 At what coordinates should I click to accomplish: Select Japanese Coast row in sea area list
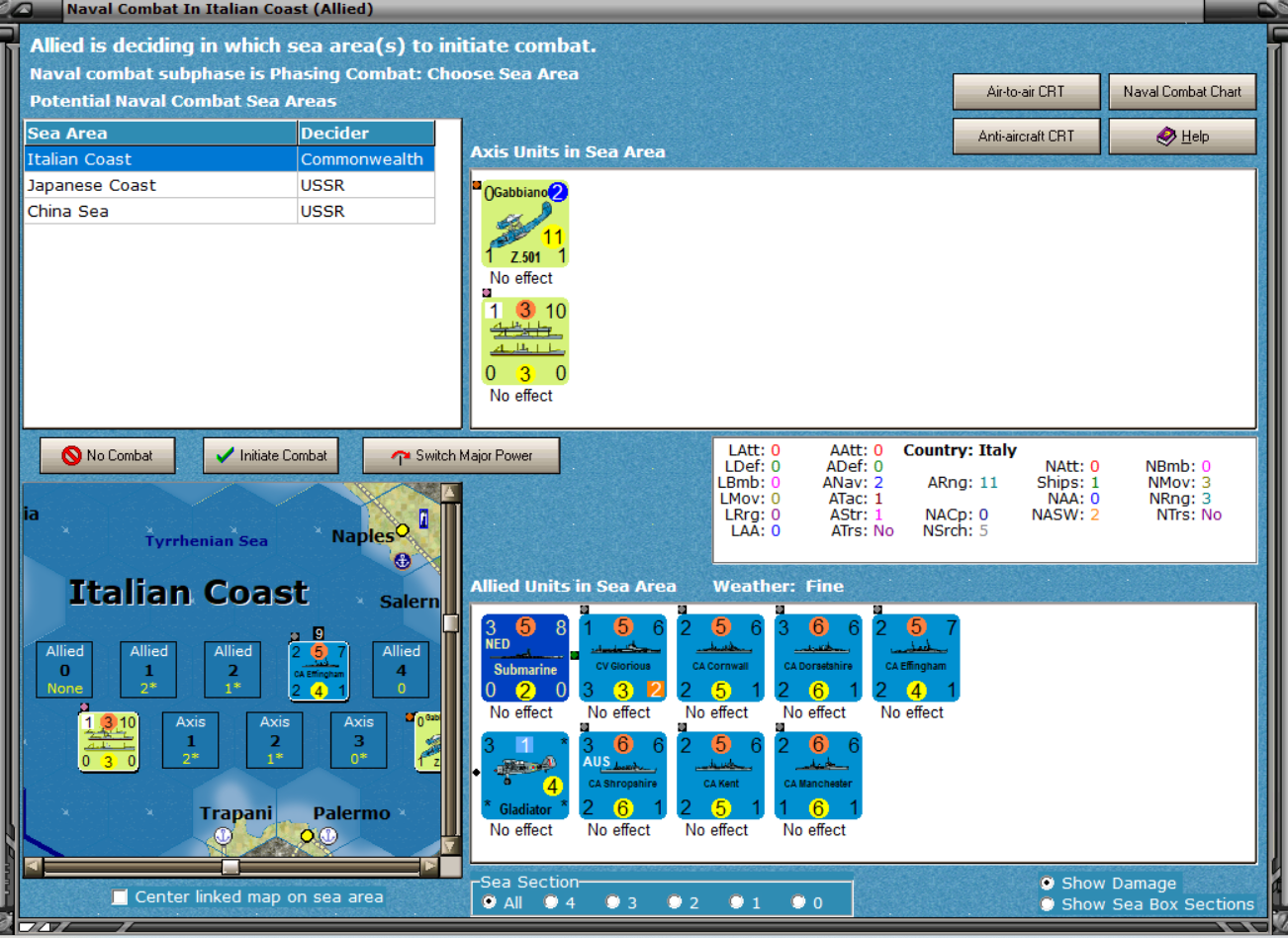coord(230,185)
